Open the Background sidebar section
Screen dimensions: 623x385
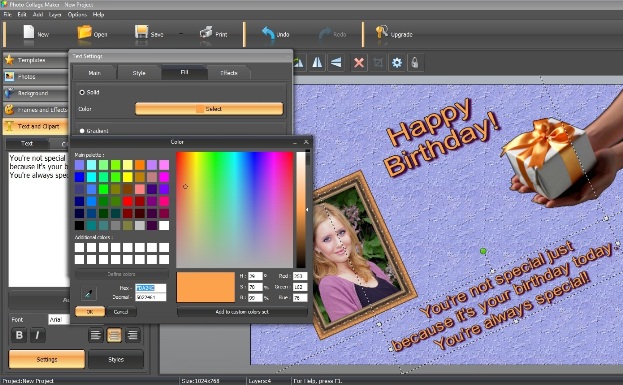click(x=35, y=93)
